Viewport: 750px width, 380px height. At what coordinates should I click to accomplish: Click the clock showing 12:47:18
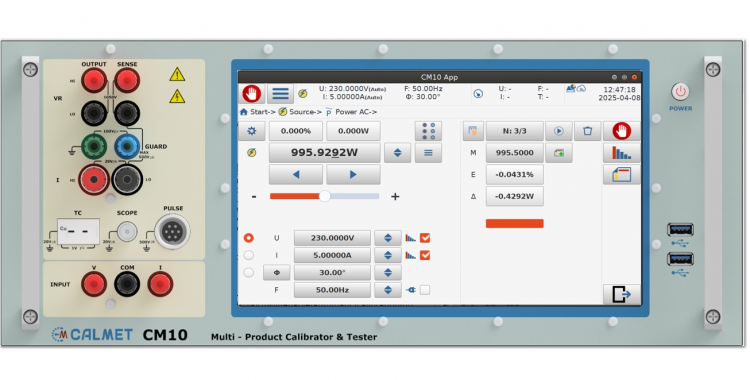coord(619,89)
